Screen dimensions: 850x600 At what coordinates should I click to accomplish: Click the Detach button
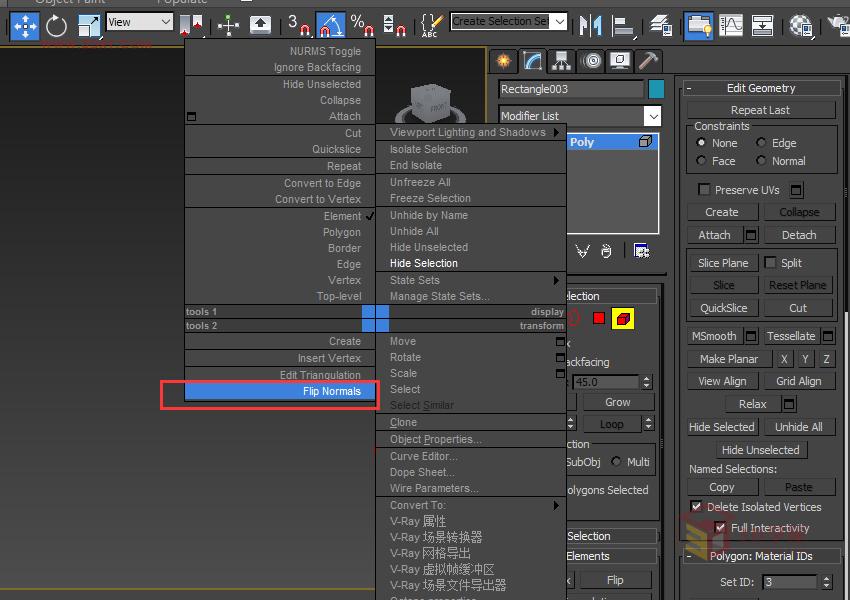pos(799,235)
